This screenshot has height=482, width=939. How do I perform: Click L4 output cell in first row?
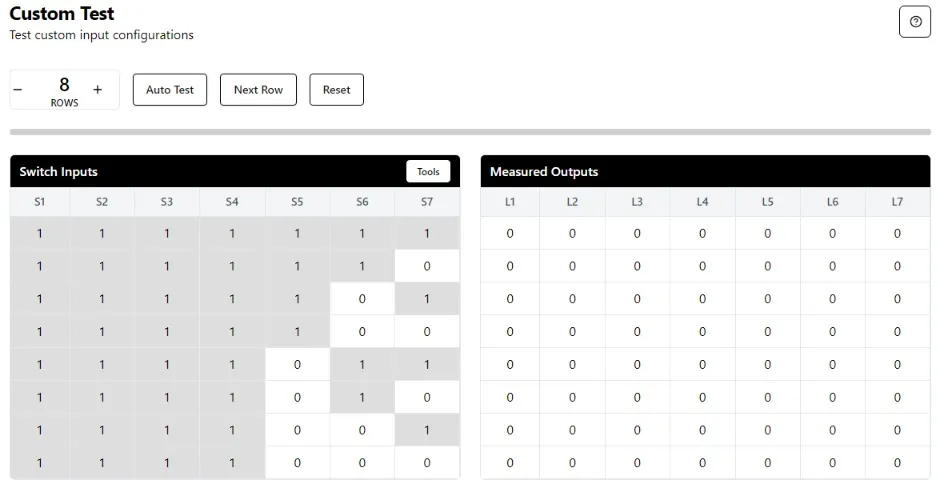point(702,234)
